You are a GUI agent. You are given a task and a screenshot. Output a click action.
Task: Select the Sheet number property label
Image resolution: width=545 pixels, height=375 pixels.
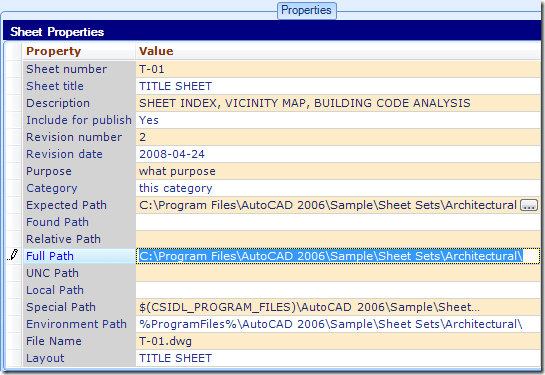tap(66, 69)
